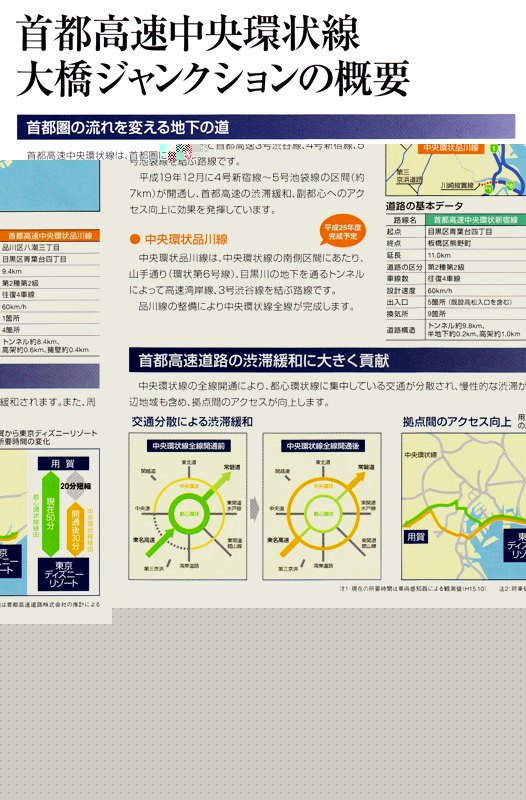The image size is (526, 800).
Task: Click the orange '開通後30分' arrow
Action: point(76,531)
